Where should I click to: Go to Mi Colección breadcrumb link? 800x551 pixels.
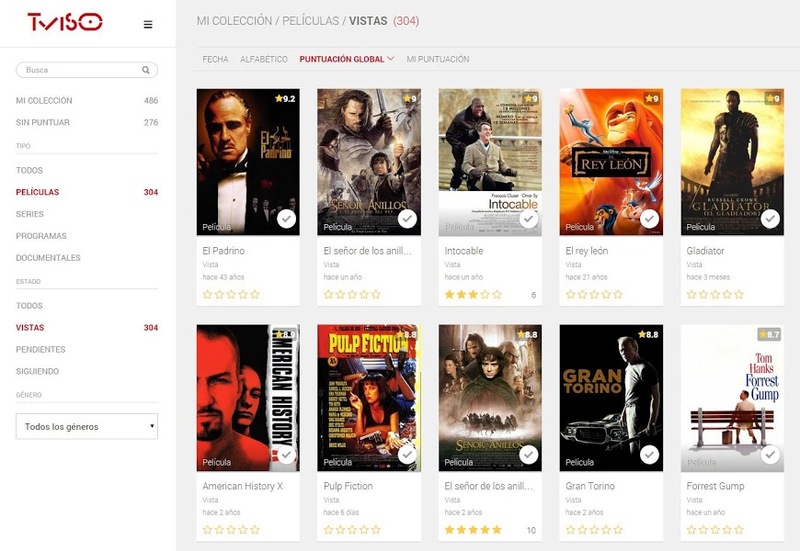pos(234,21)
